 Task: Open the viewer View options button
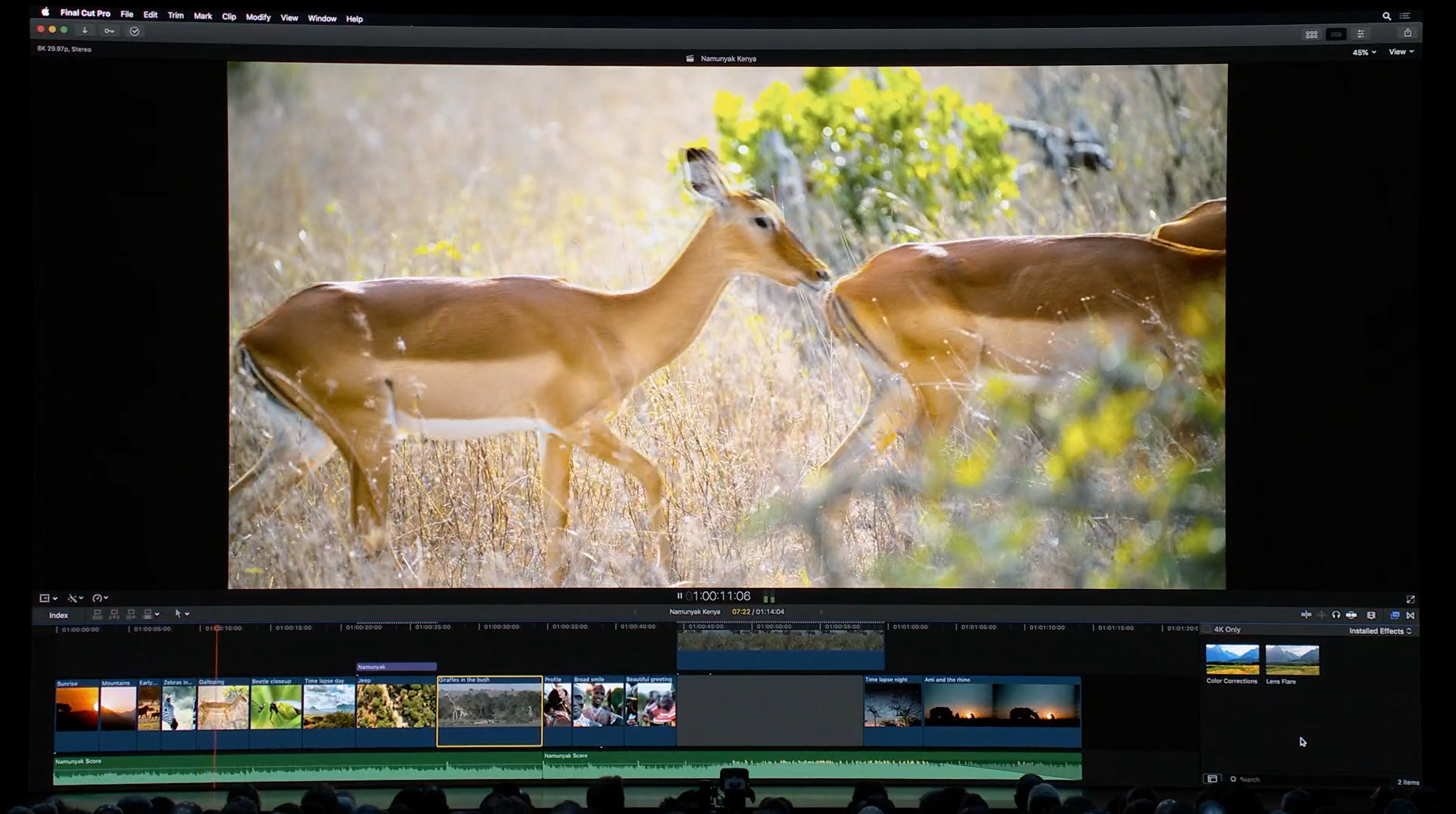click(1400, 52)
